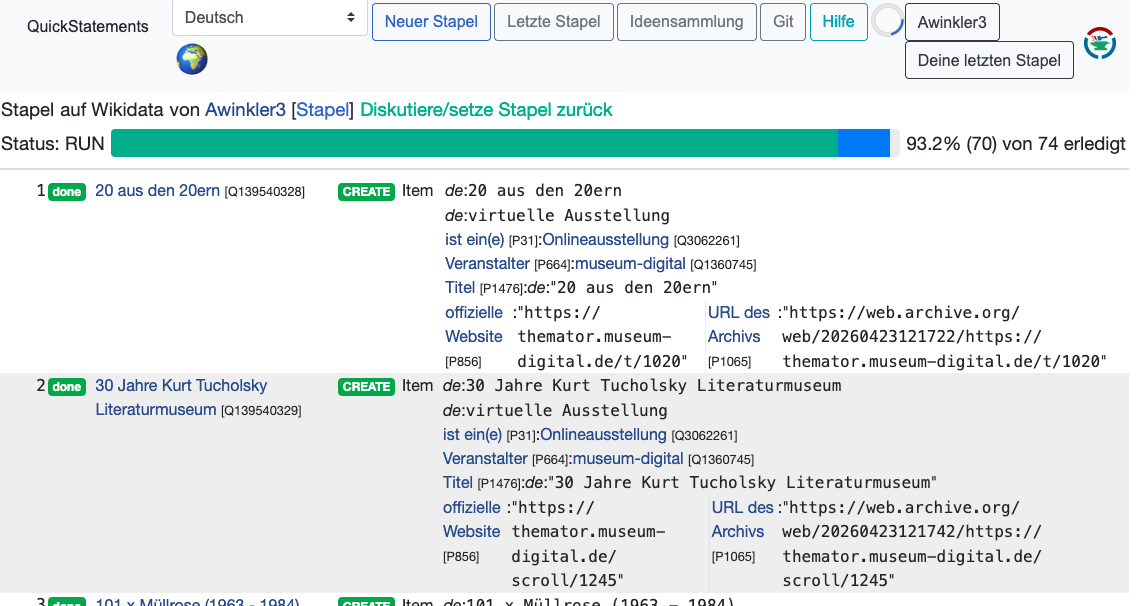
Task: Click the Awinkler3 user button
Action: point(951,22)
